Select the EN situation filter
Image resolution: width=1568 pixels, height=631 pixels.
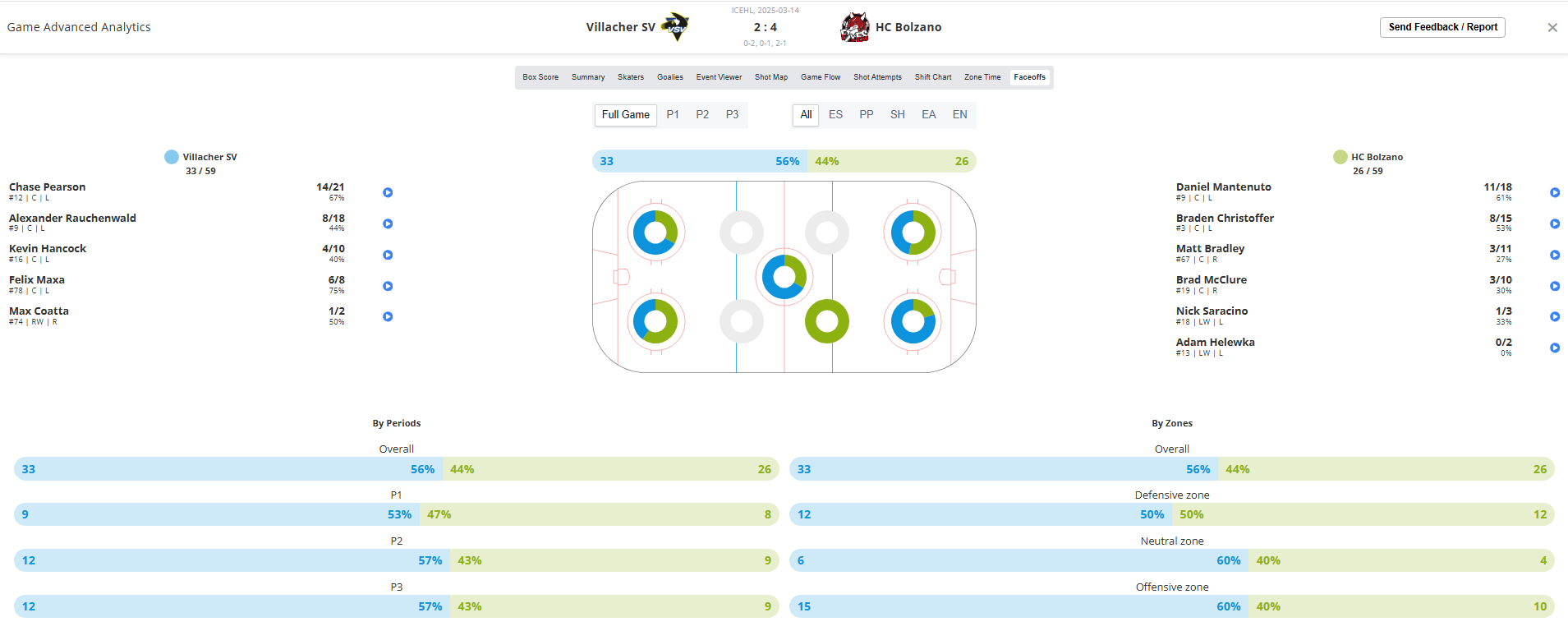(x=959, y=115)
